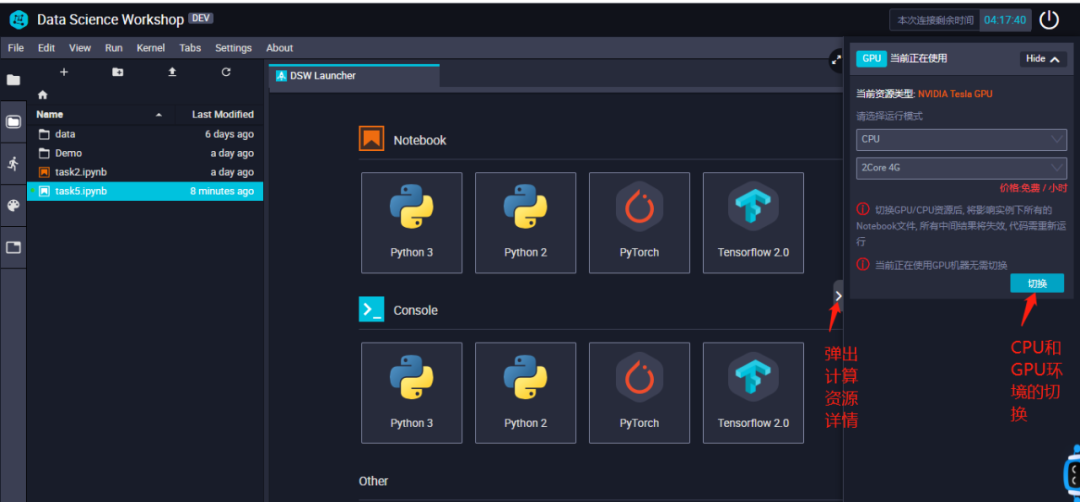Select the task2.ipynb file

[x=145, y=172]
